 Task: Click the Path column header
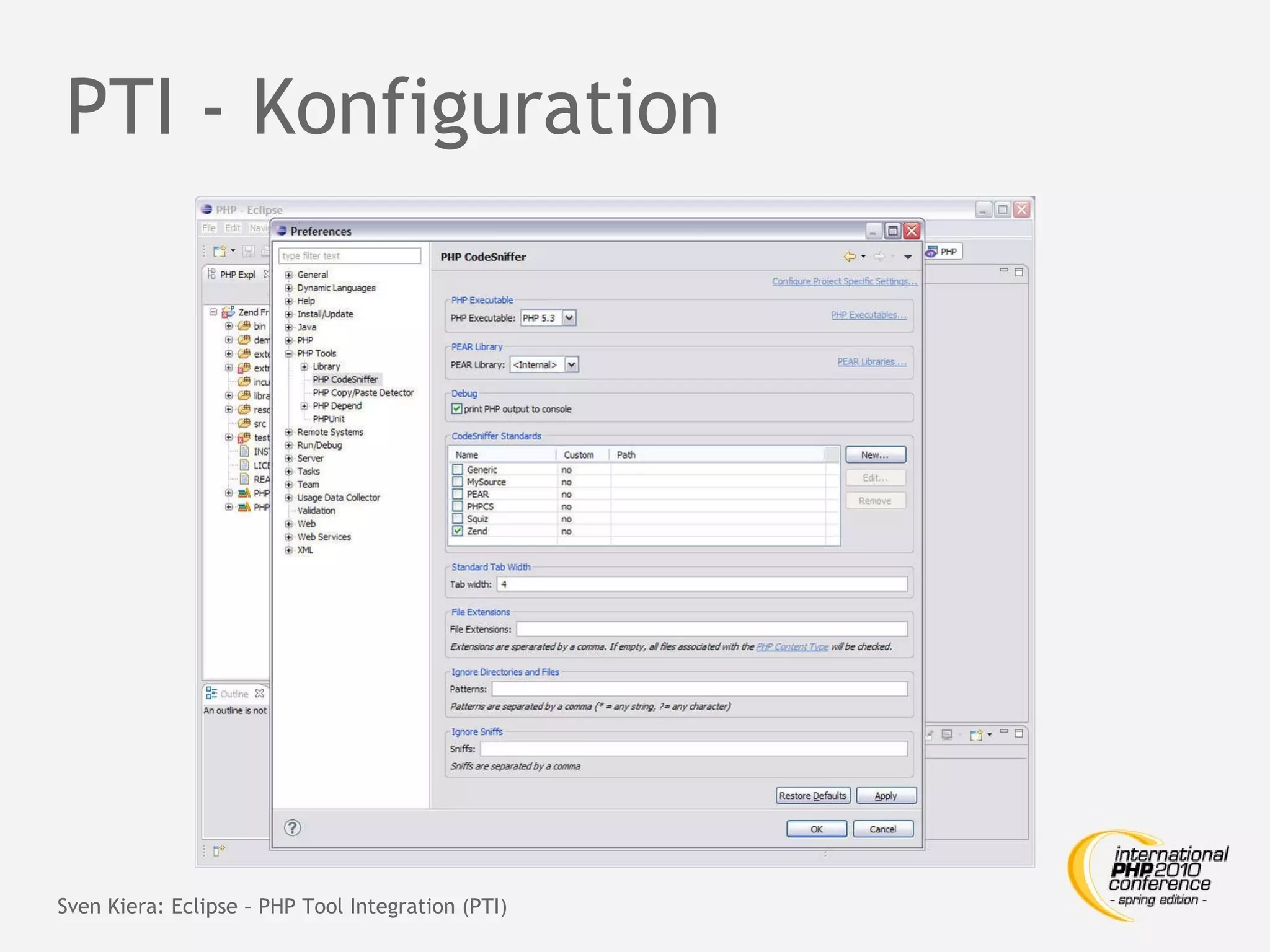717,455
